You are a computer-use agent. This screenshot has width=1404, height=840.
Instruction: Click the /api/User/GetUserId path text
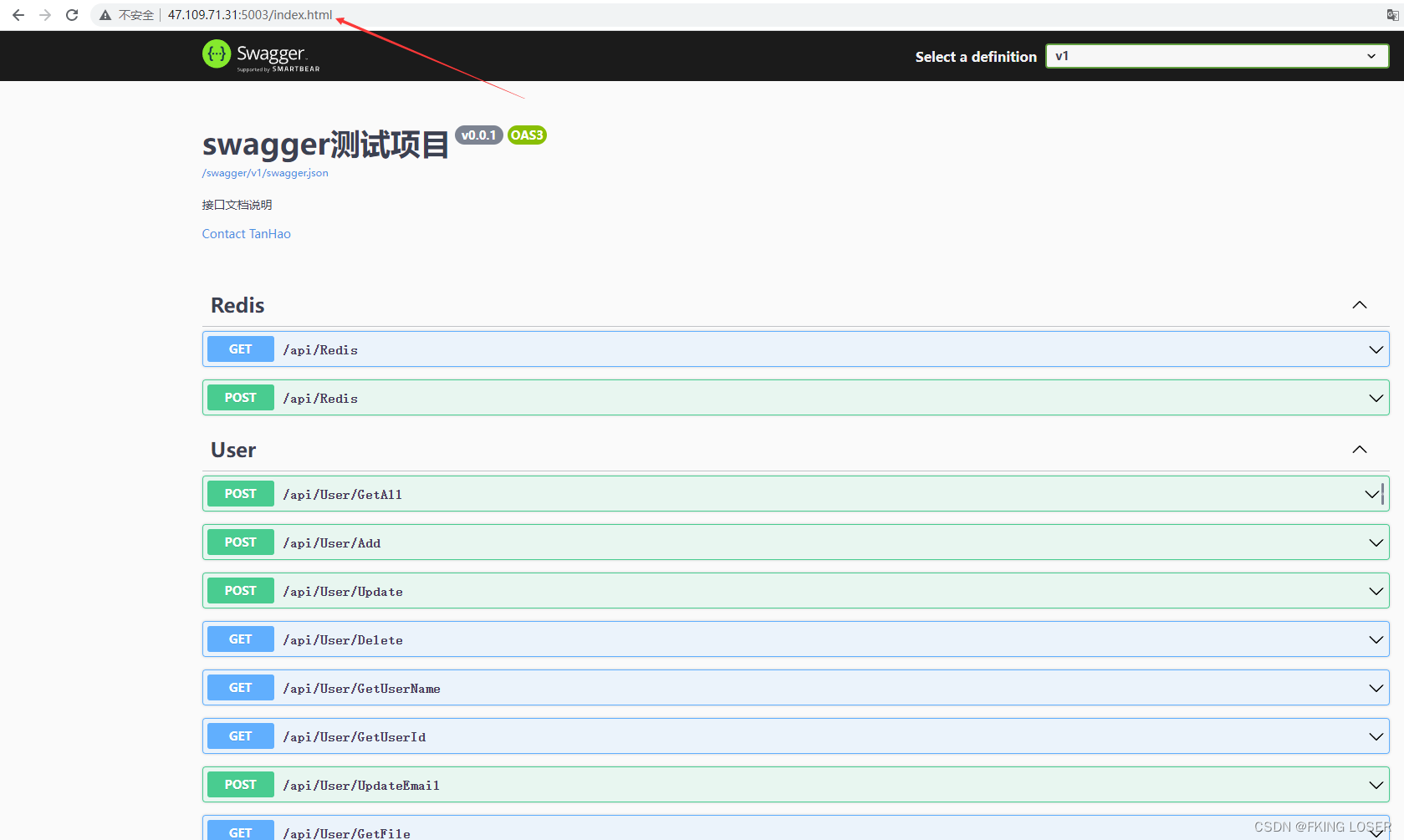[355, 737]
